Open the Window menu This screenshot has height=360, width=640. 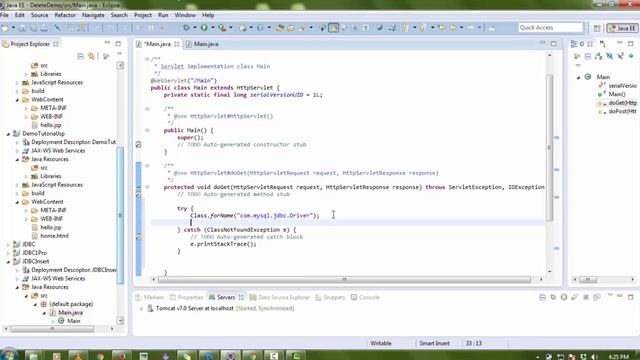click(185, 15)
